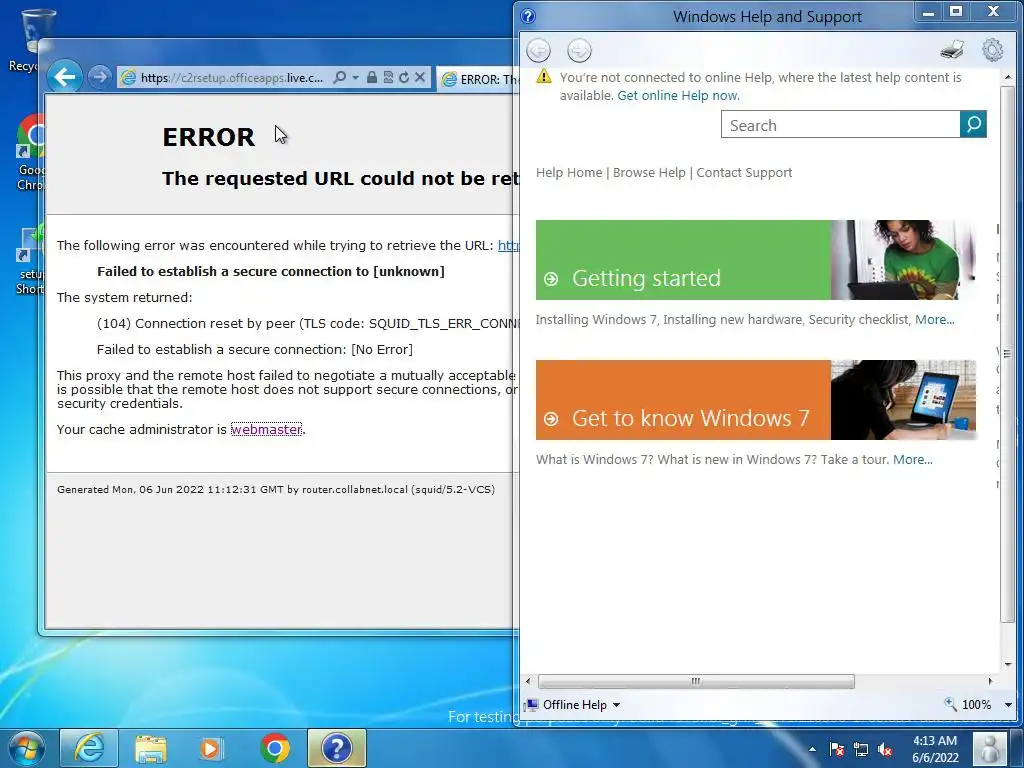The width and height of the screenshot is (1024, 768).
Task: Click More link under Getting started
Action: 935,319
